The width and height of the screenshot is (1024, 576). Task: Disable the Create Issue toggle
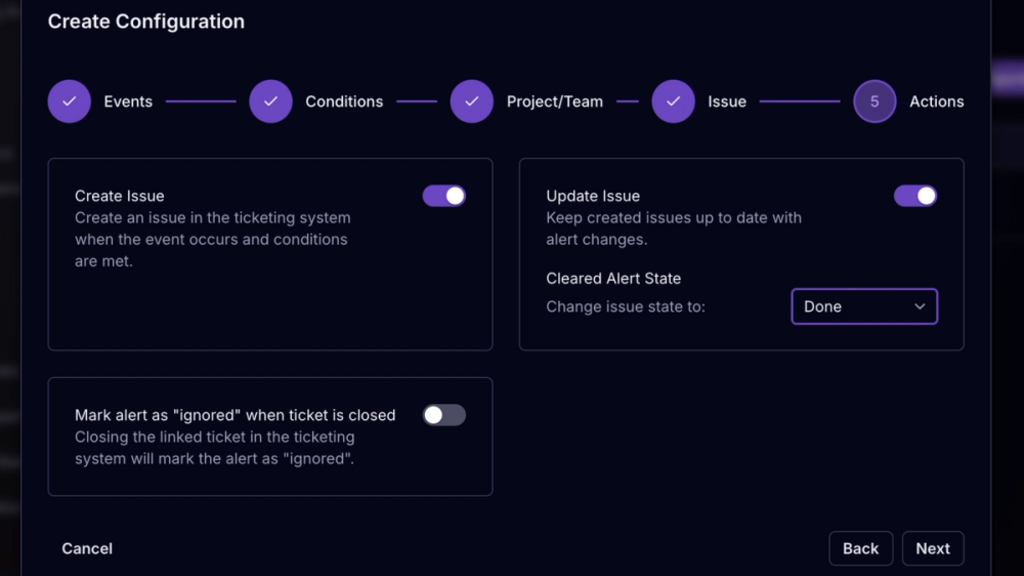pyautogui.click(x=443, y=196)
